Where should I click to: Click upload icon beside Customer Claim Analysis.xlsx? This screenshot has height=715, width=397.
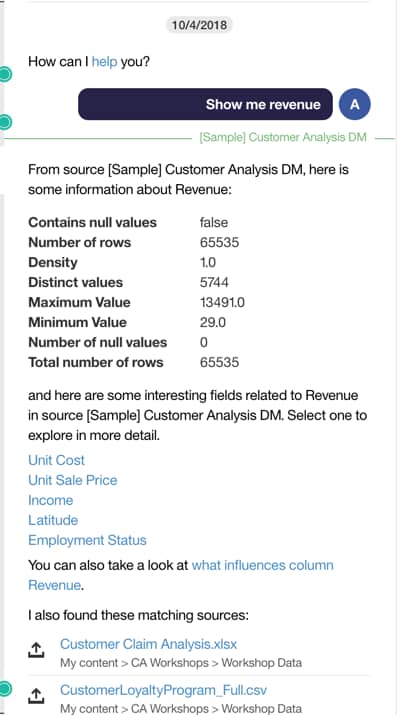[x=36, y=650]
